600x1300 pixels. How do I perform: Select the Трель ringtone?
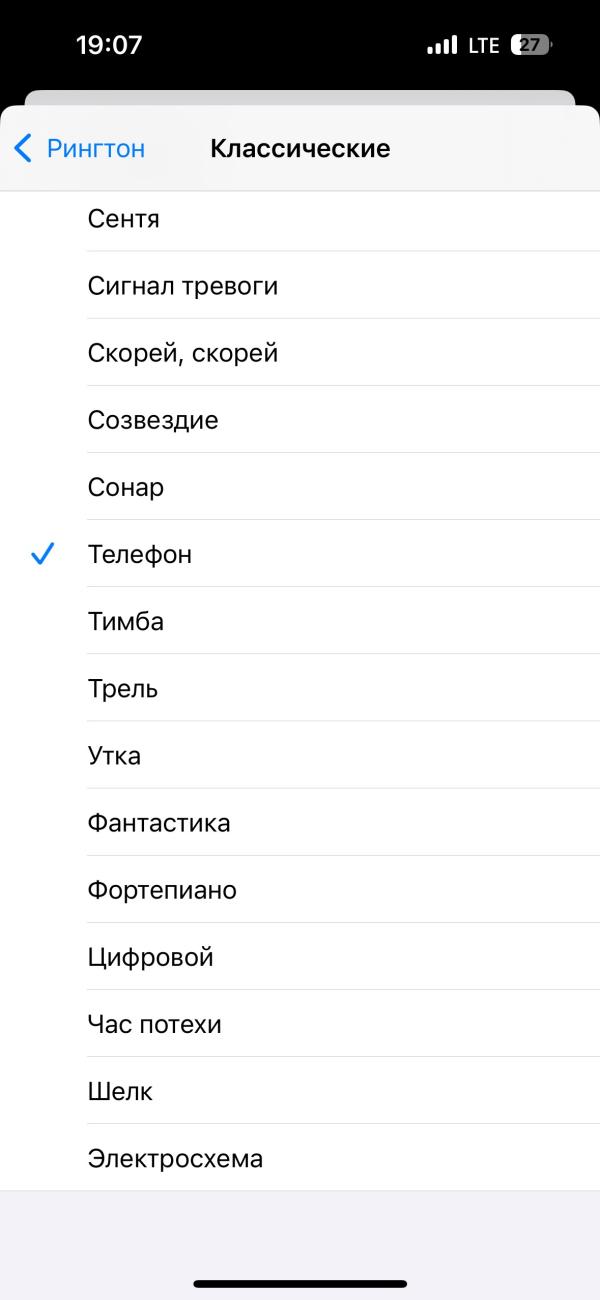(x=300, y=688)
